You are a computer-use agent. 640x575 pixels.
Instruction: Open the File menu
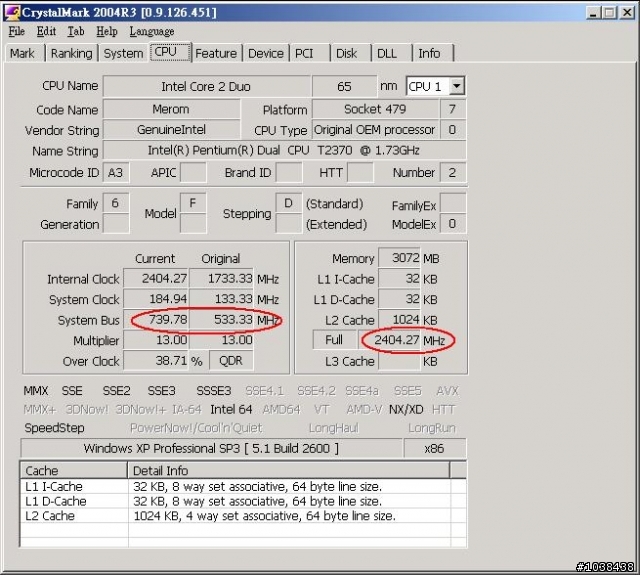[x=17, y=31]
